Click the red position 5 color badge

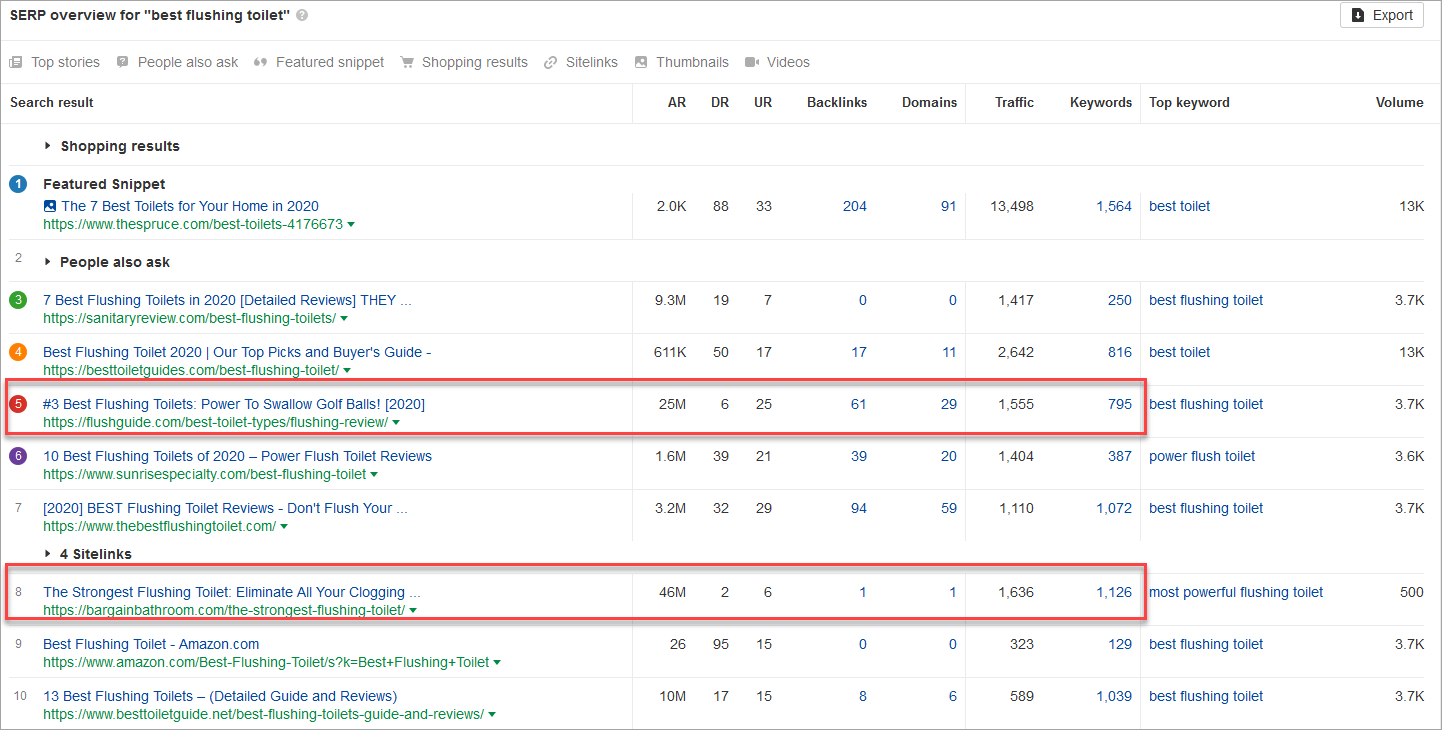pyautogui.click(x=18, y=404)
